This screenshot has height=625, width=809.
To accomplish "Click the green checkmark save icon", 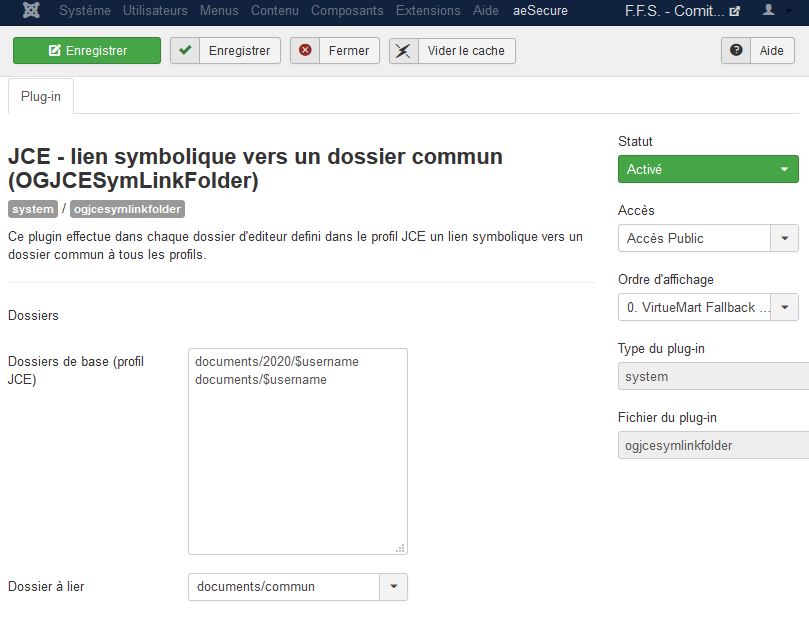I will (x=185, y=51).
